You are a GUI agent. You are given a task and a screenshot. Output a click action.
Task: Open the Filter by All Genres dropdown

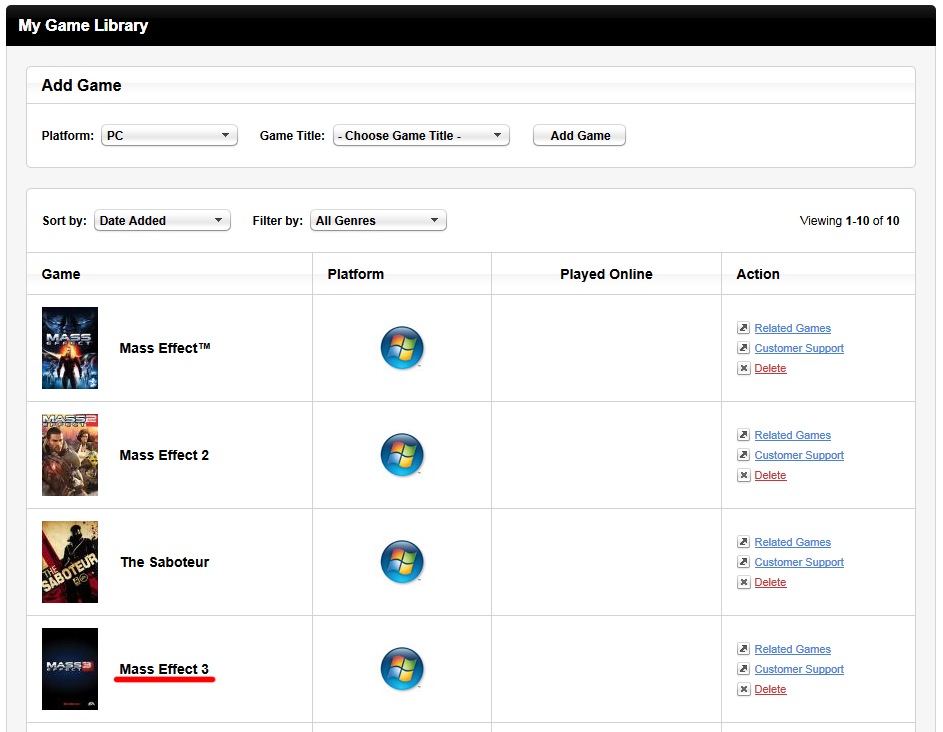(378, 220)
